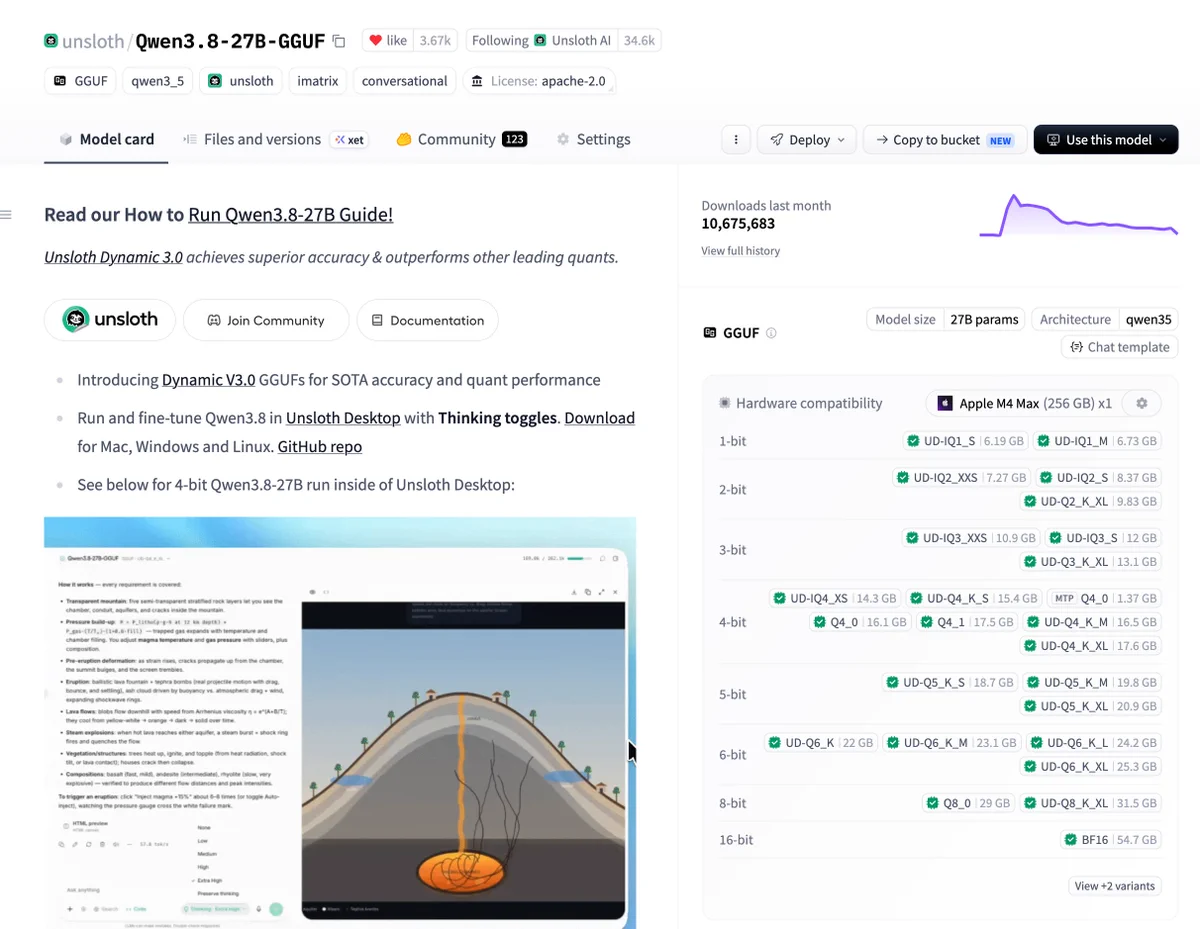Viewport: 1200px width, 929px height.
Task: Open hardware compatibility settings gear
Action: click(1141, 403)
